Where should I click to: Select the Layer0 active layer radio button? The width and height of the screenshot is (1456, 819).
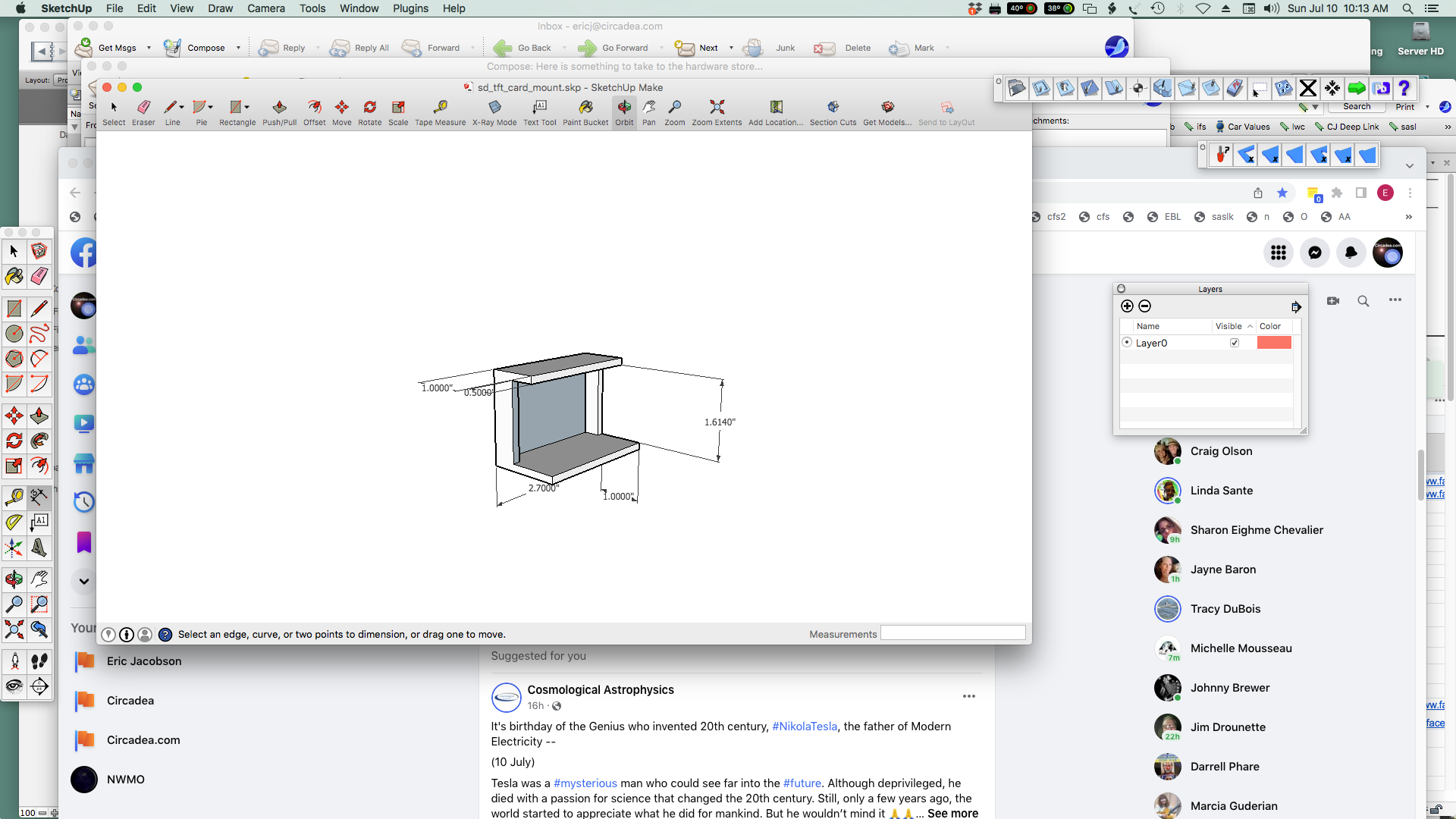(x=1127, y=343)
